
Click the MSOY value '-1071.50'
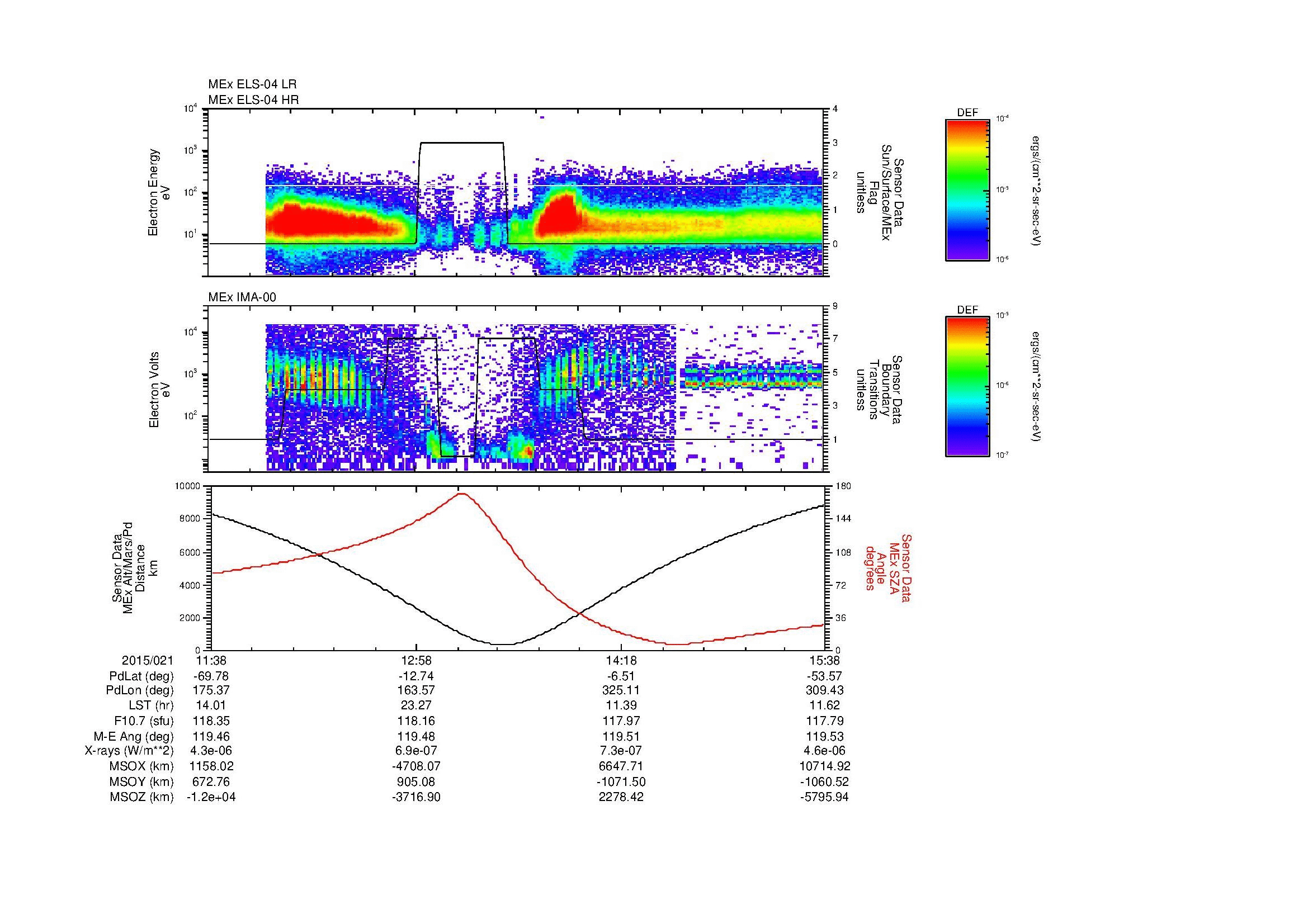point(621,781)
